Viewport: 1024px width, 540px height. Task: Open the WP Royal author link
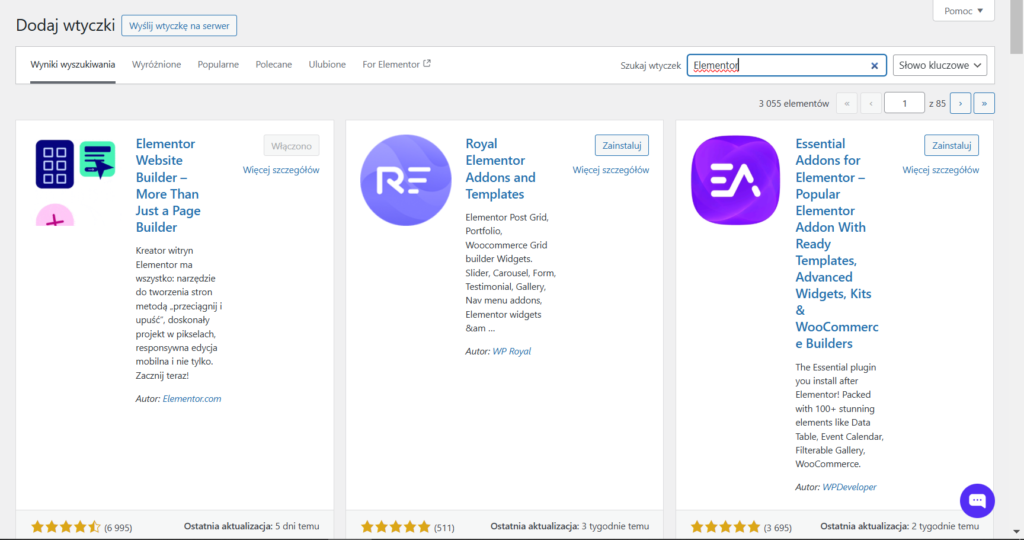[511, 351]
